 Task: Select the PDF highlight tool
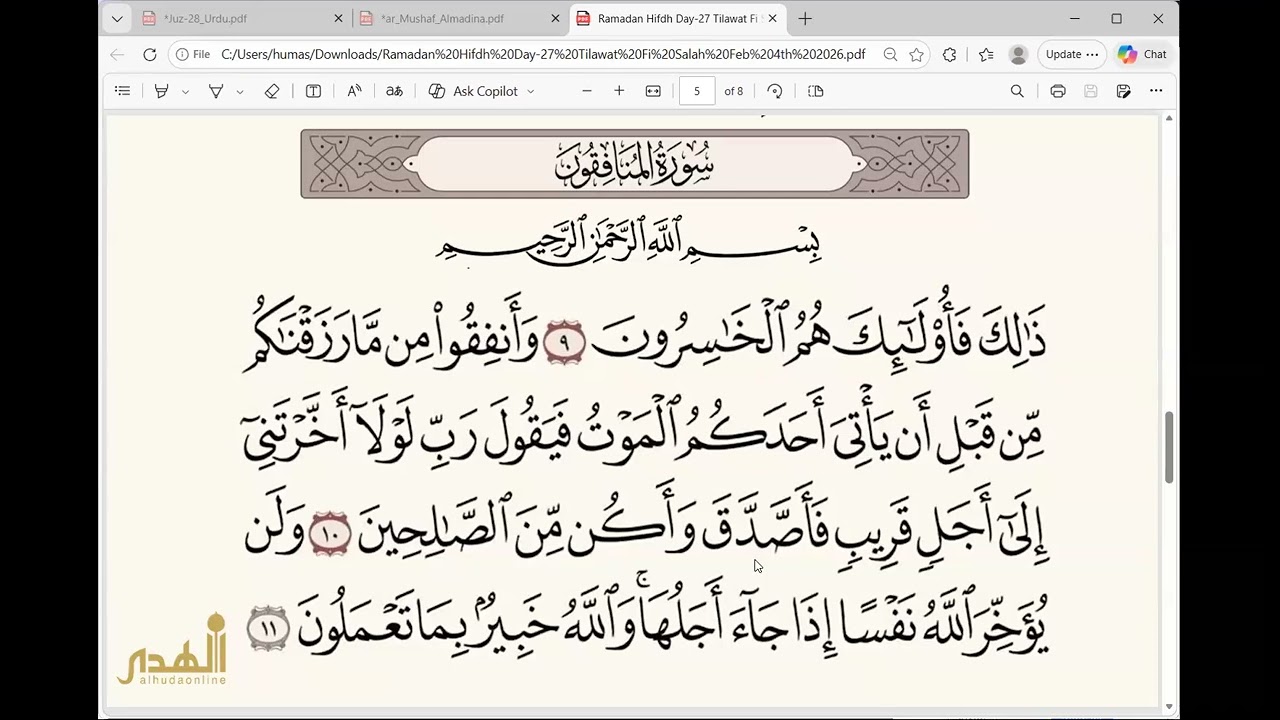161,91
